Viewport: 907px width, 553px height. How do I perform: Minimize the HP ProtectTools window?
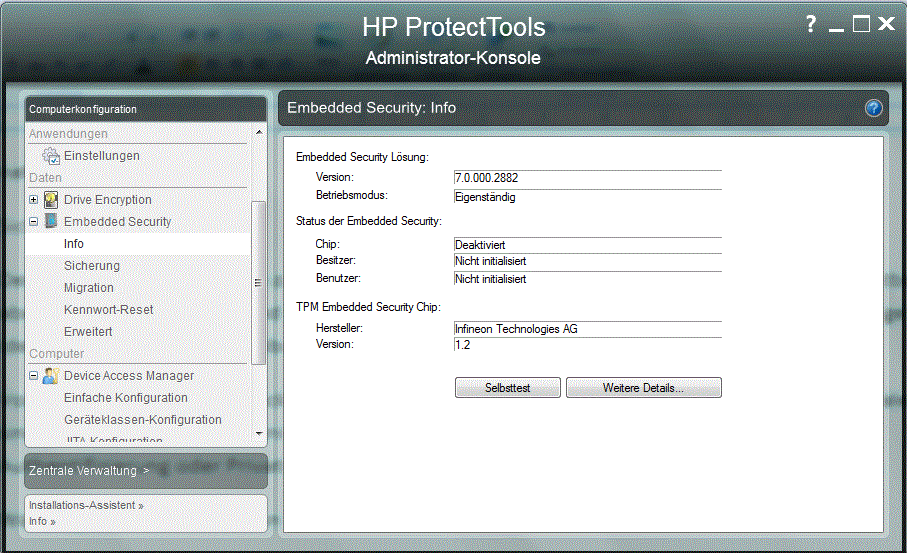tap(836, 29)
